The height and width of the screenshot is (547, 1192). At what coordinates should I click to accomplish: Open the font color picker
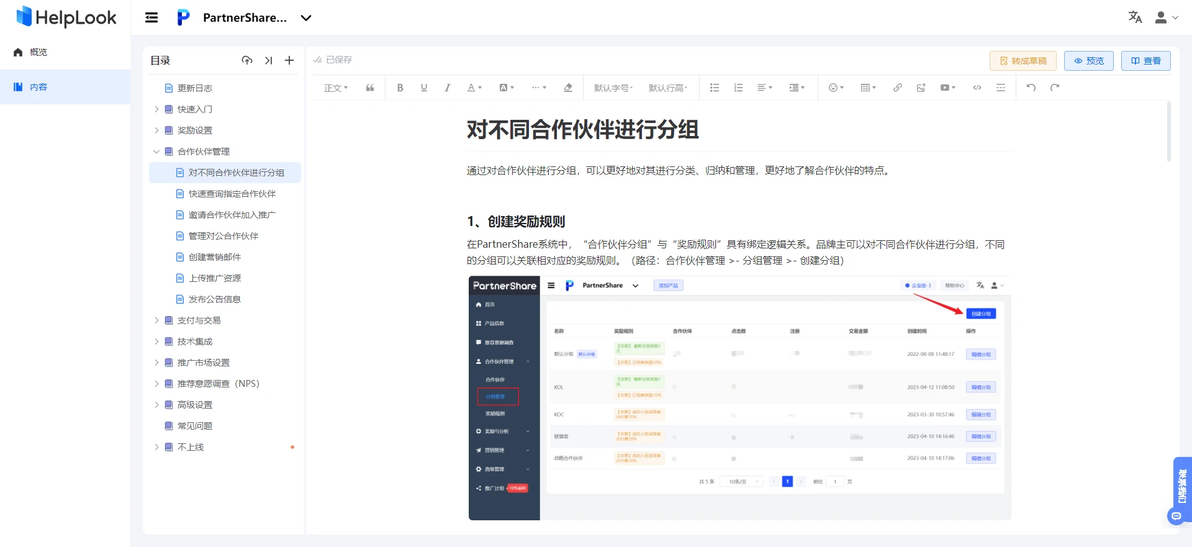[x=474, y=88]
